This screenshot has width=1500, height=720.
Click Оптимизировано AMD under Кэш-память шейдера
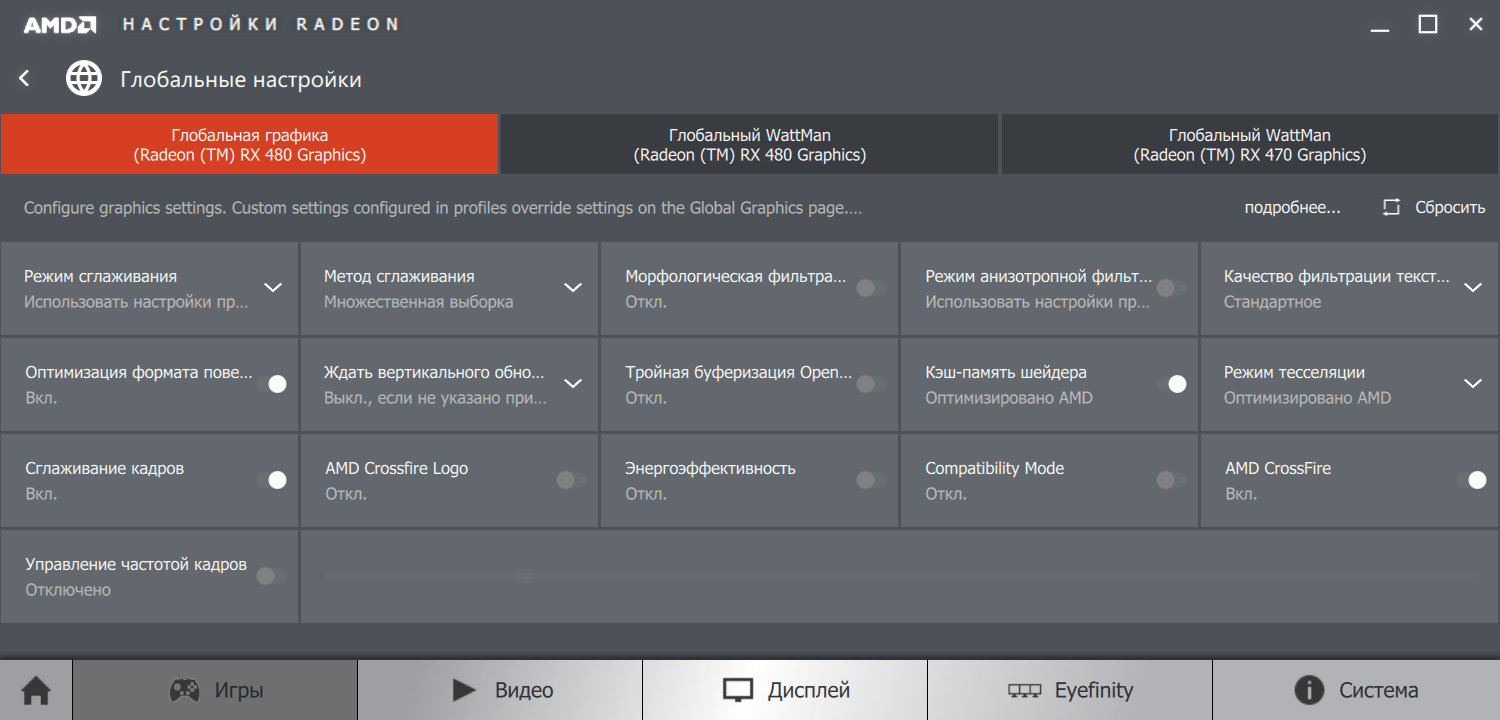(x=1009, y=398)
